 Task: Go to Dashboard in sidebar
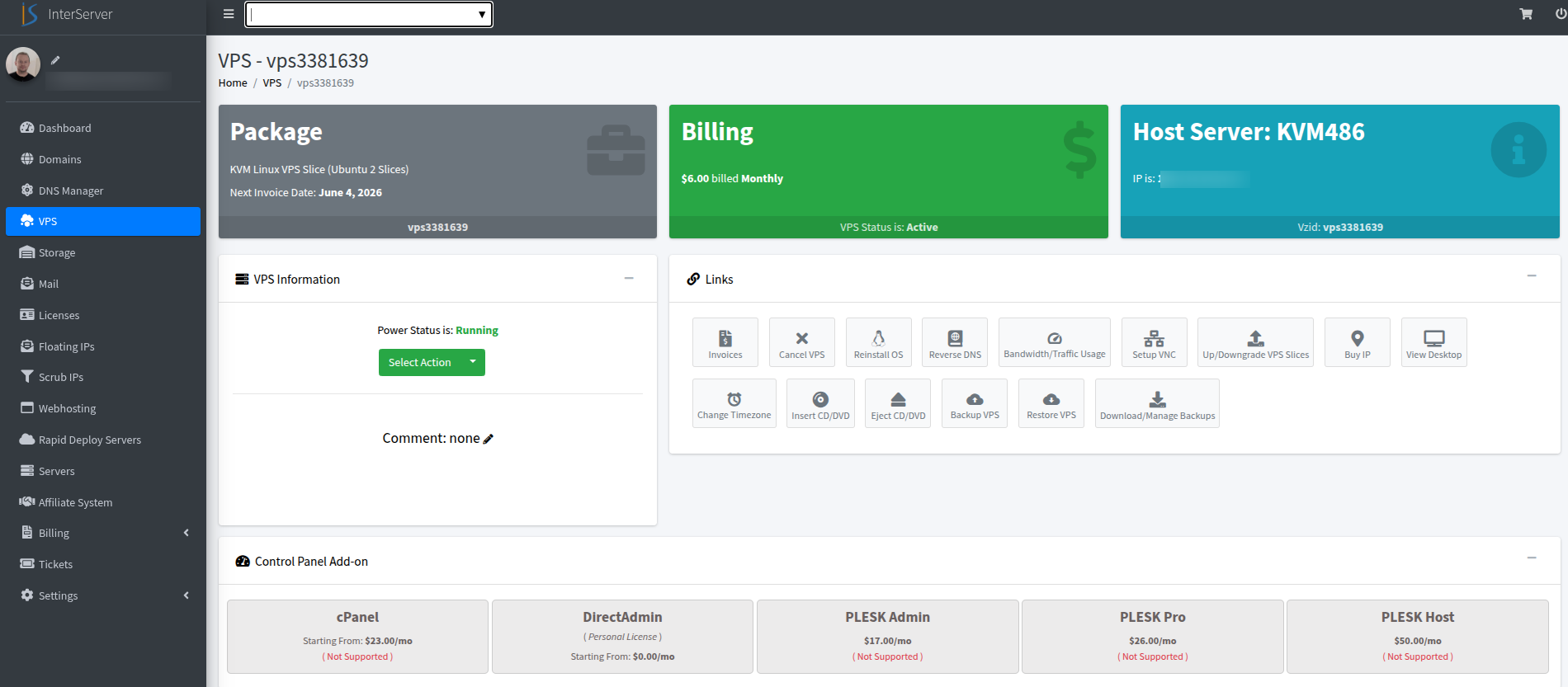click(x=103, y=128)
